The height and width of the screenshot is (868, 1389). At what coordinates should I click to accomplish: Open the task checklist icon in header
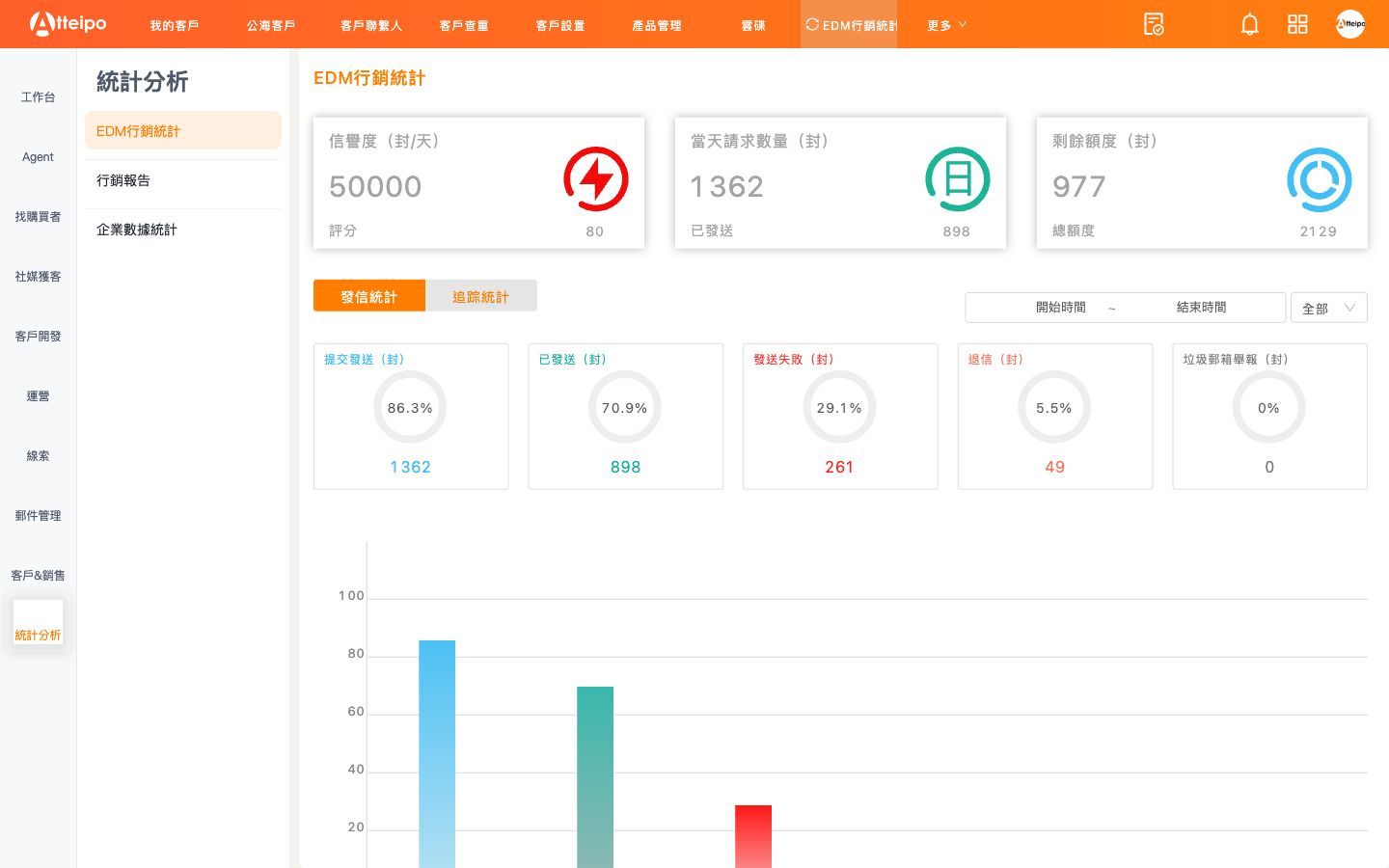(x=1154, y=24)
